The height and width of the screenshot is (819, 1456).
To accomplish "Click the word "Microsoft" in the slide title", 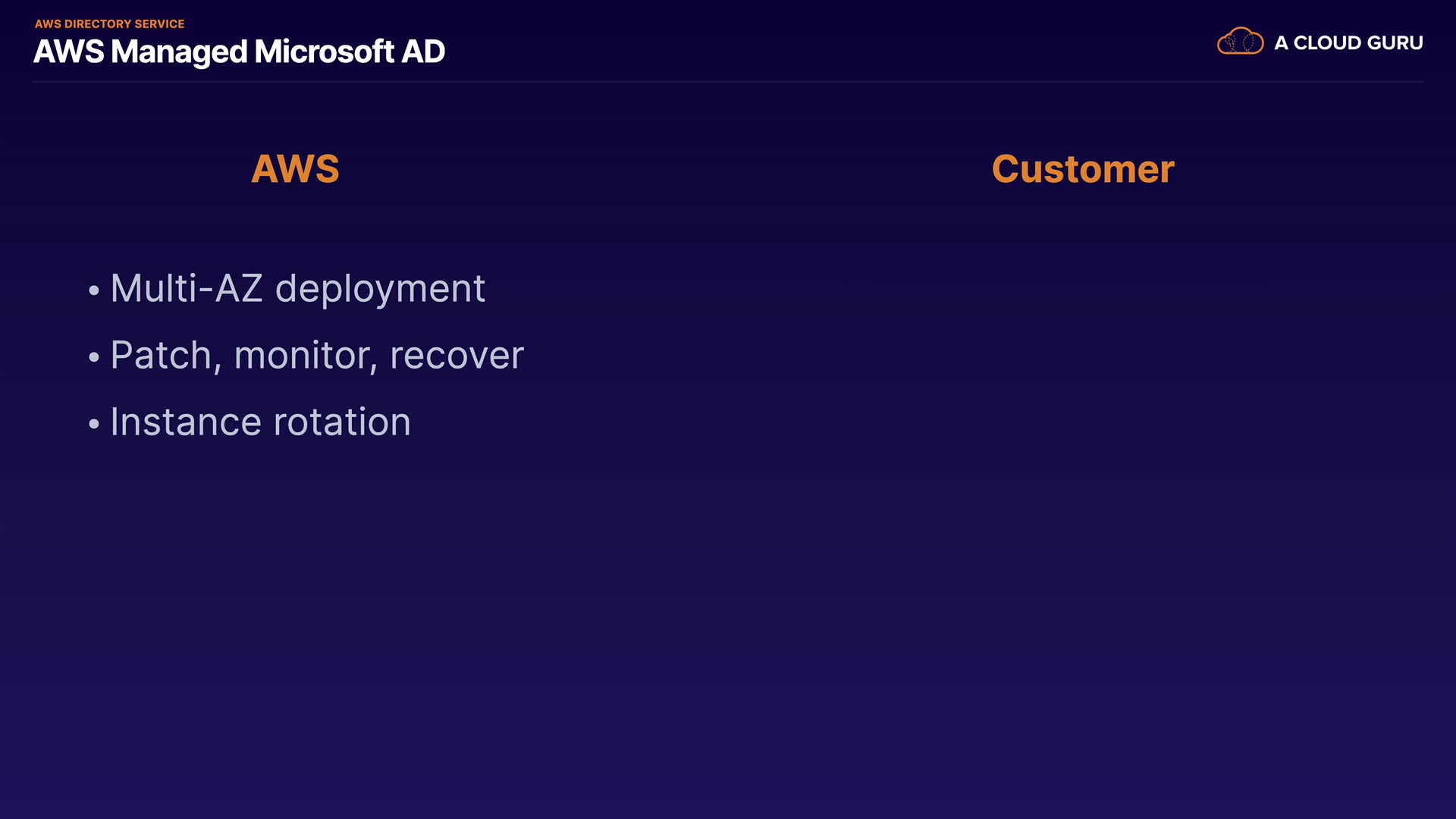I will (x=324, y=52).
